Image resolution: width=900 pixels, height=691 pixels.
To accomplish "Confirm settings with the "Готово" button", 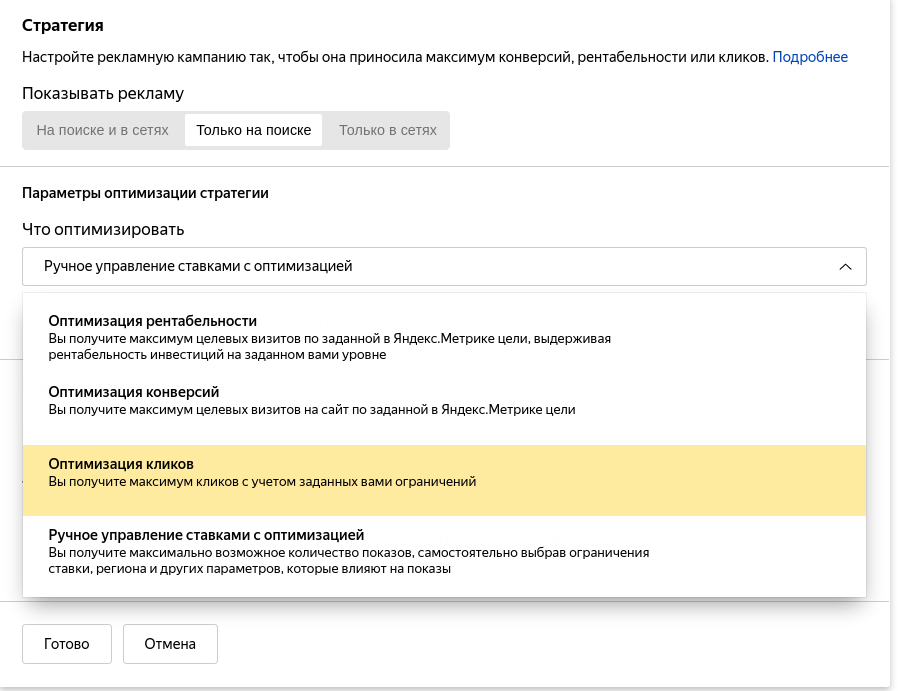I will [66, 644].
